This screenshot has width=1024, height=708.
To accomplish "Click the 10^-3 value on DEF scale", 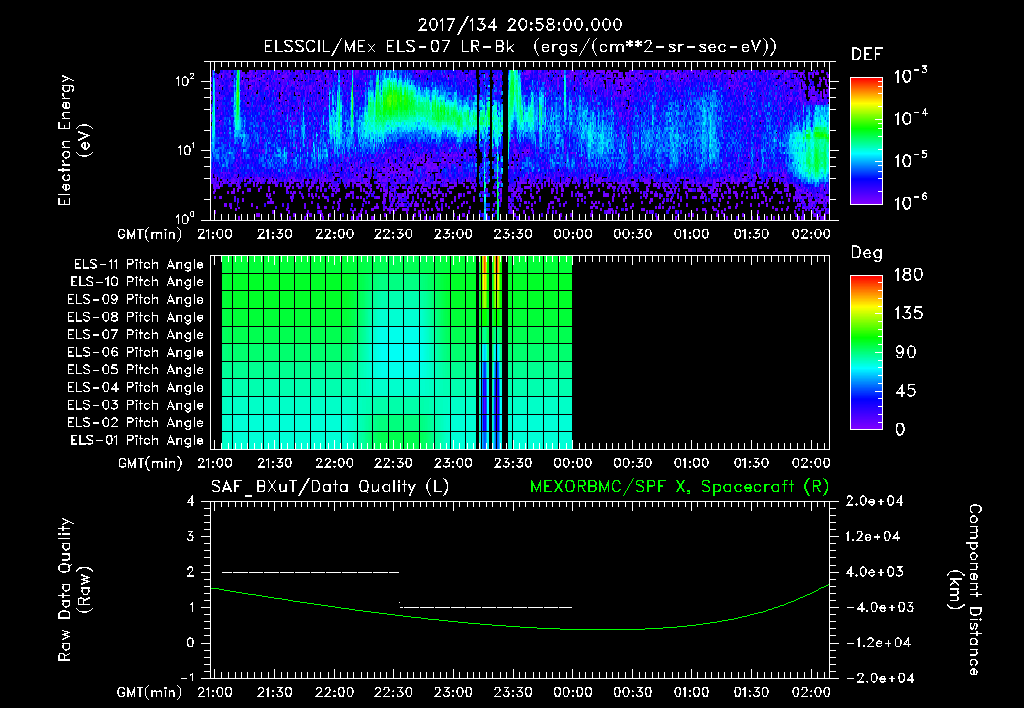I will click(911, 76).
